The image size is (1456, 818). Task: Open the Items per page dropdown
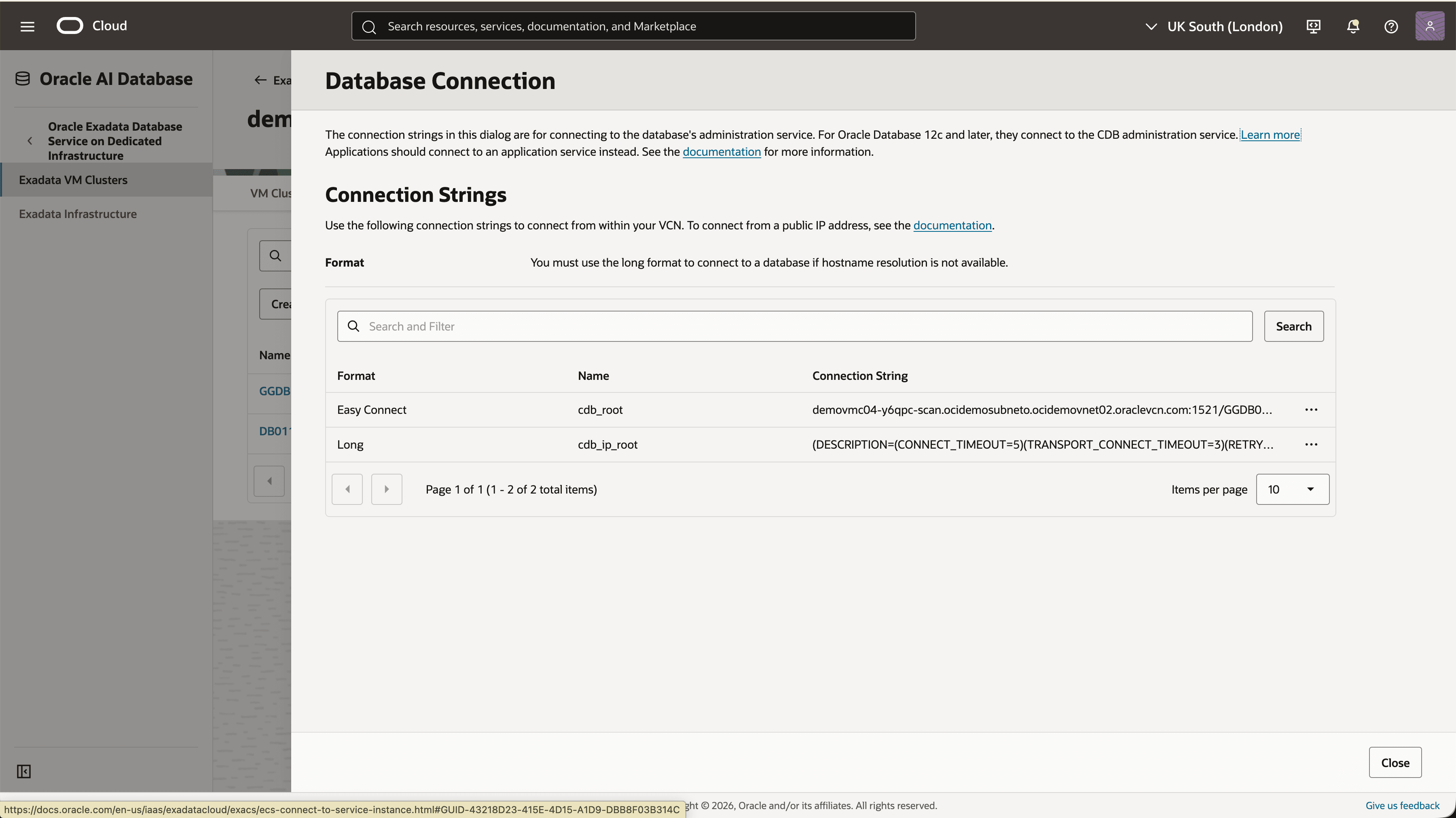click(1293, 488)
